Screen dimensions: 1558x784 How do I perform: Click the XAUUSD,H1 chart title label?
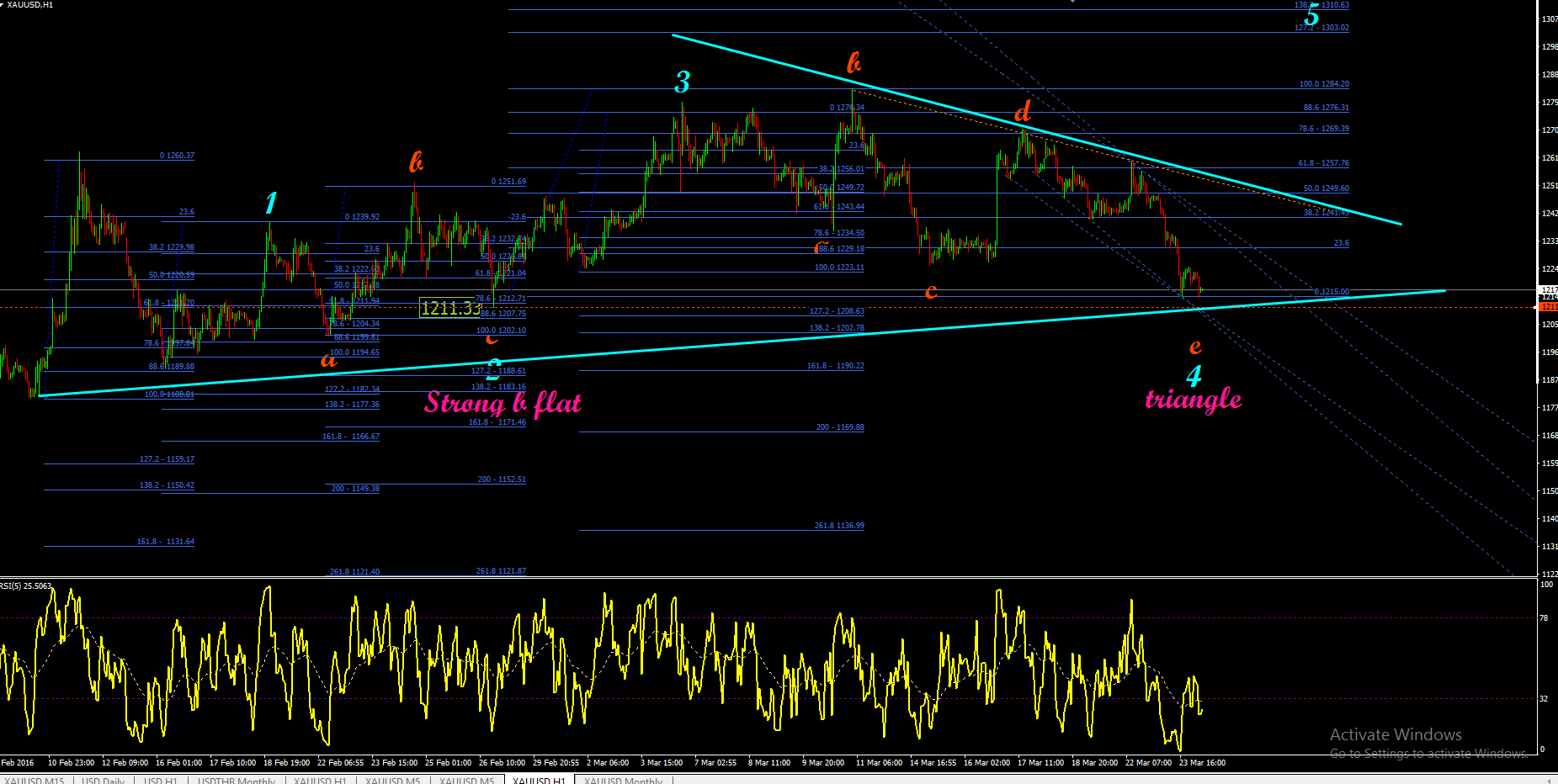click(x=29, y=5)
